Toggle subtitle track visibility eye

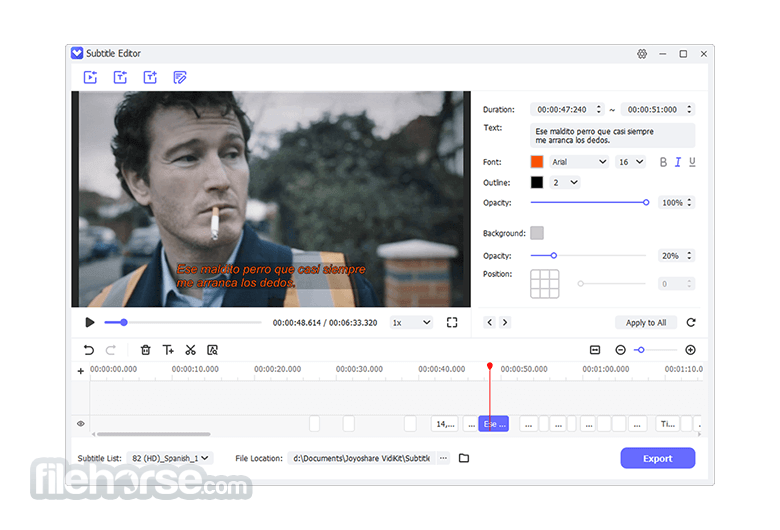pyautogui.click(x=81, y=424)
